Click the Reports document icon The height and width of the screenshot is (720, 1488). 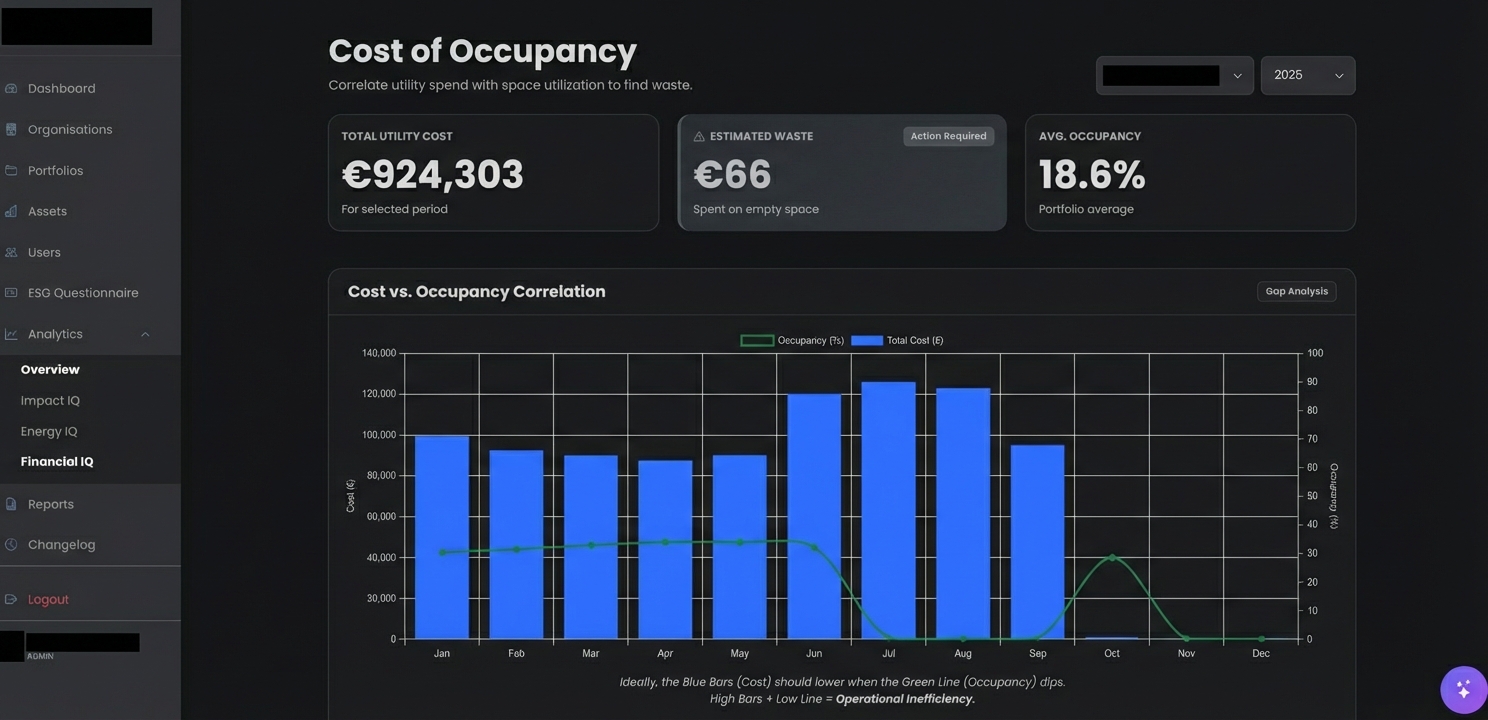point(10,503)
